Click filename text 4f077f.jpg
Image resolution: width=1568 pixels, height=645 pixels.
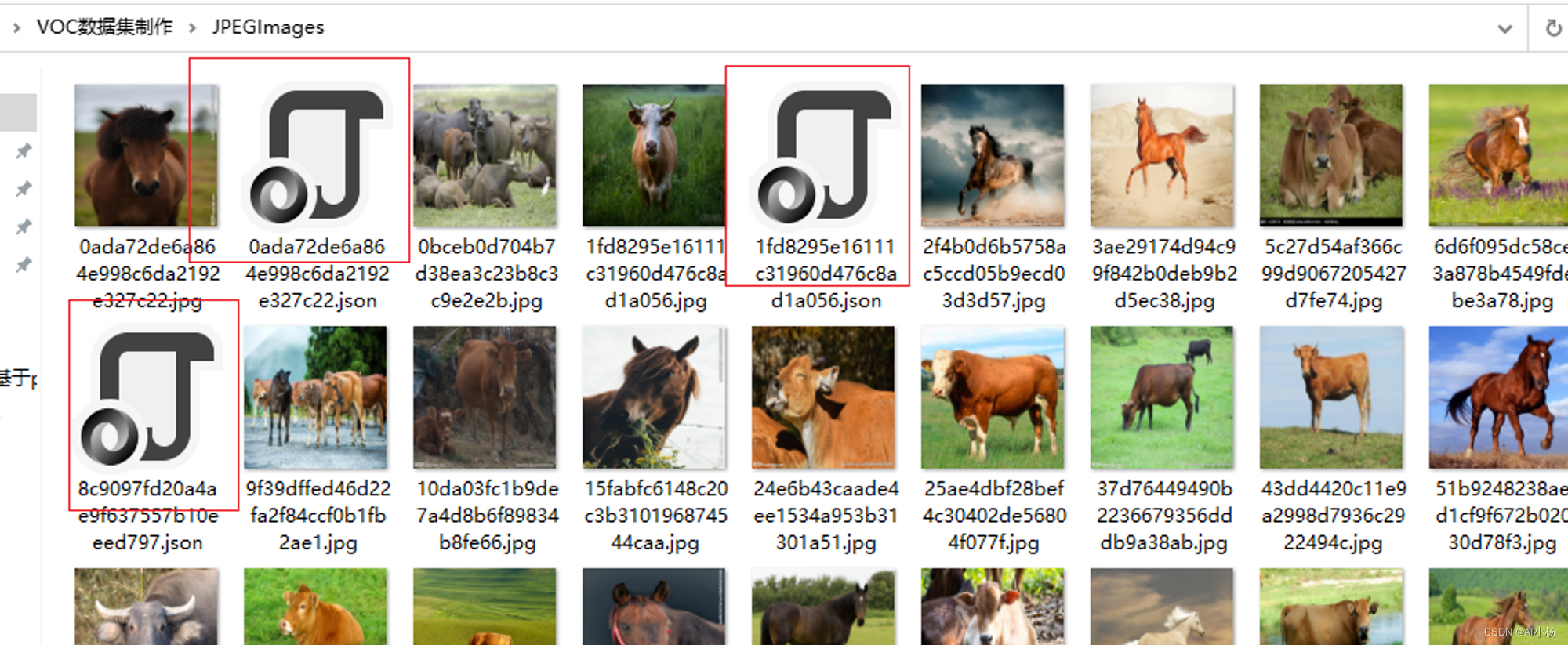(x=993, y=543)
